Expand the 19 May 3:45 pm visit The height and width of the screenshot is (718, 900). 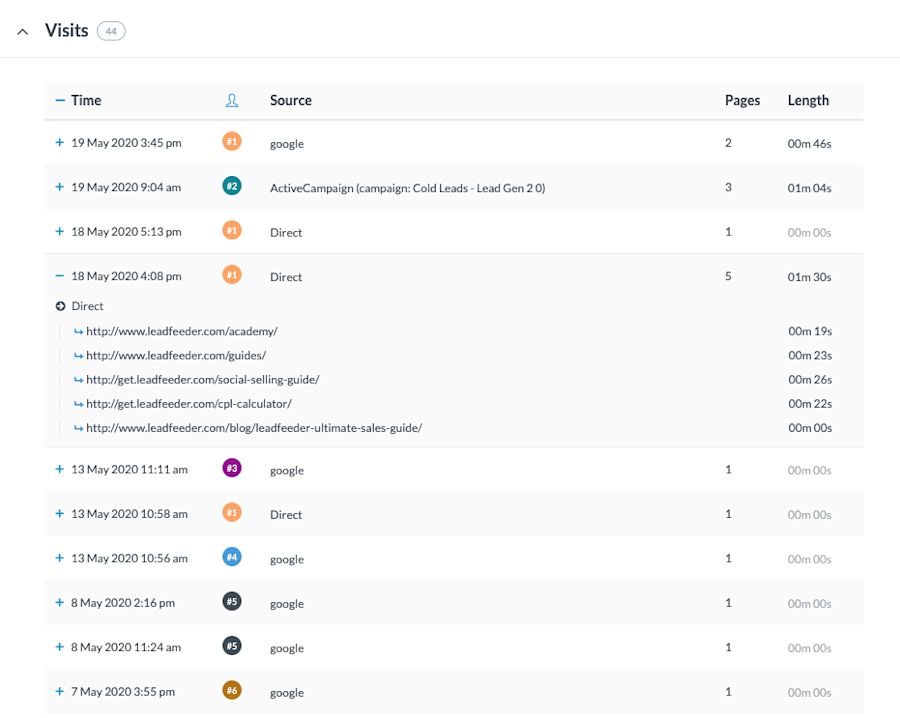click(x=59, y=142)
